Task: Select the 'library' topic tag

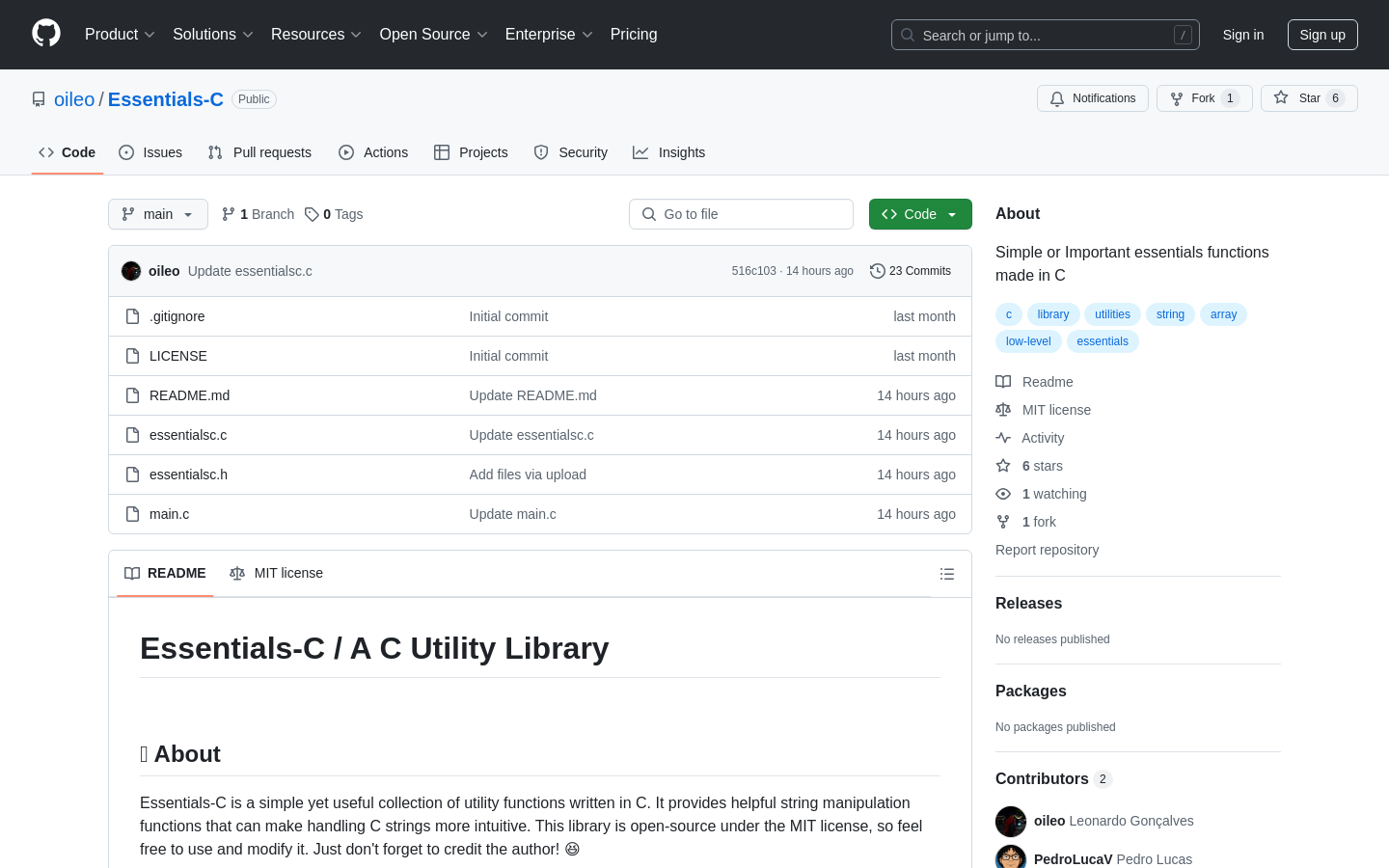Action: 1053,314
